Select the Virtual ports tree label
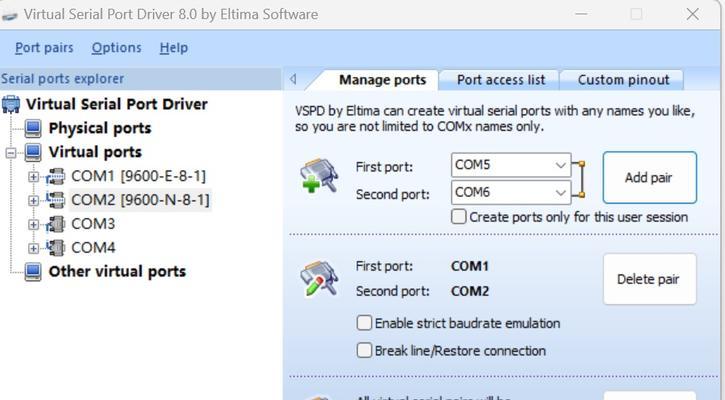The image size is (725, 400). point(95,152)
